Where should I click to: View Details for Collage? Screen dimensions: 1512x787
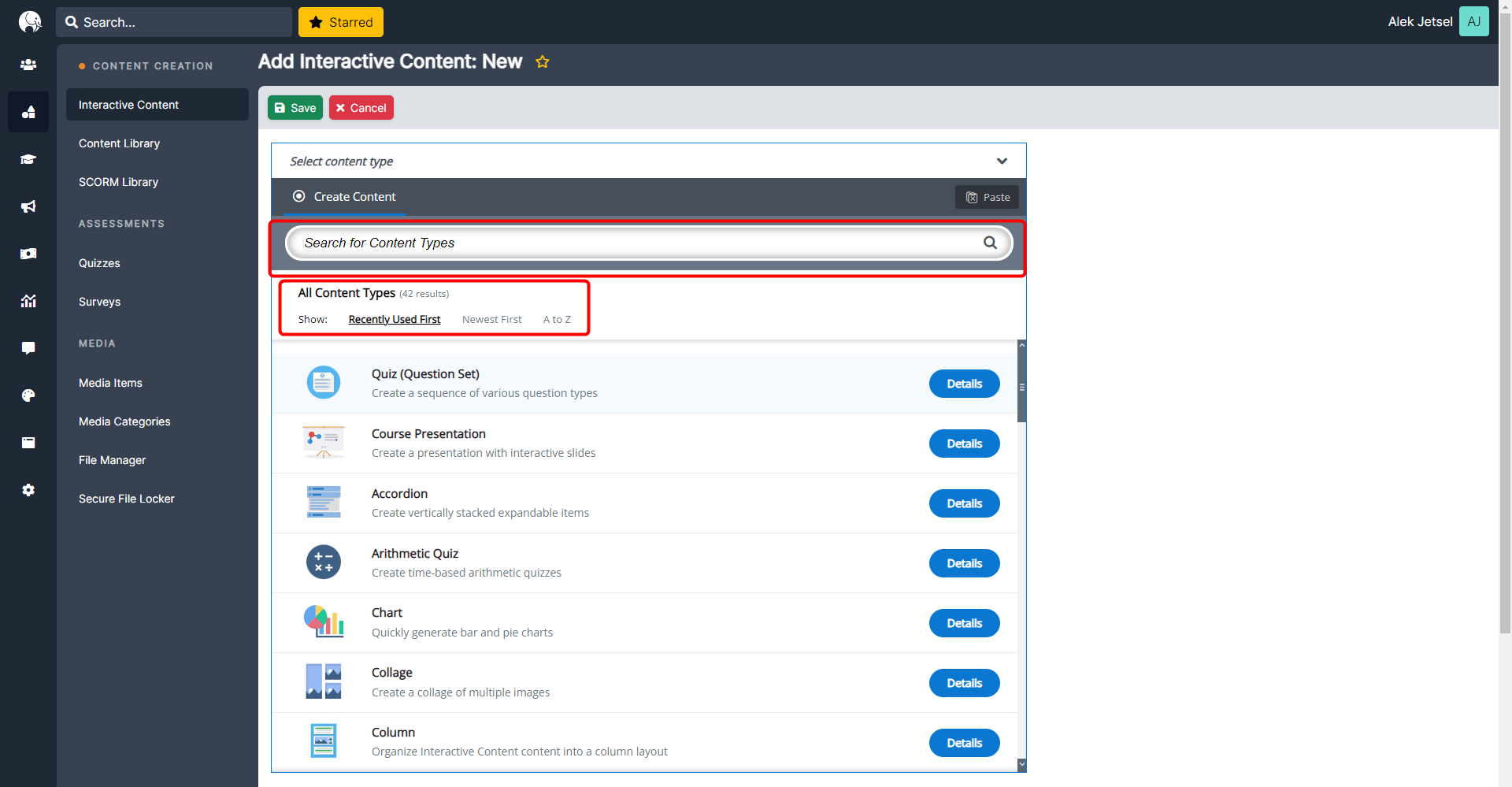coord(964,683)
